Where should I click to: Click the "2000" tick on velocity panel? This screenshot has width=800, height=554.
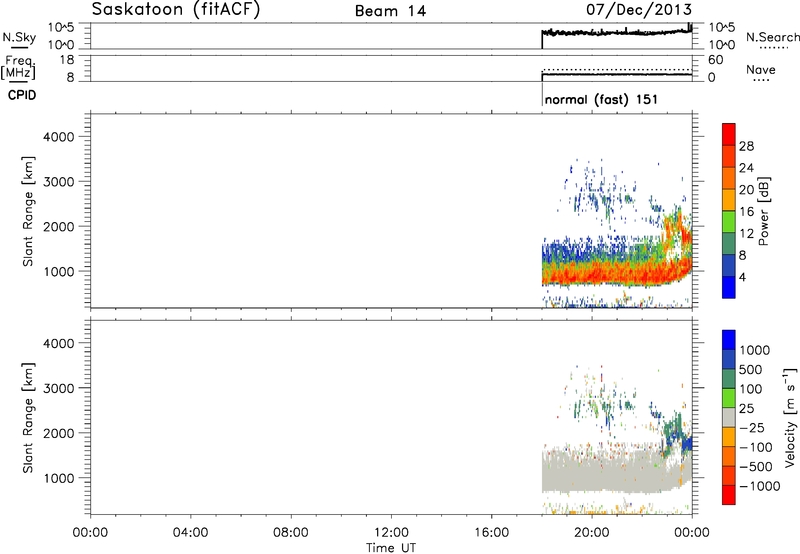(59, 433)
